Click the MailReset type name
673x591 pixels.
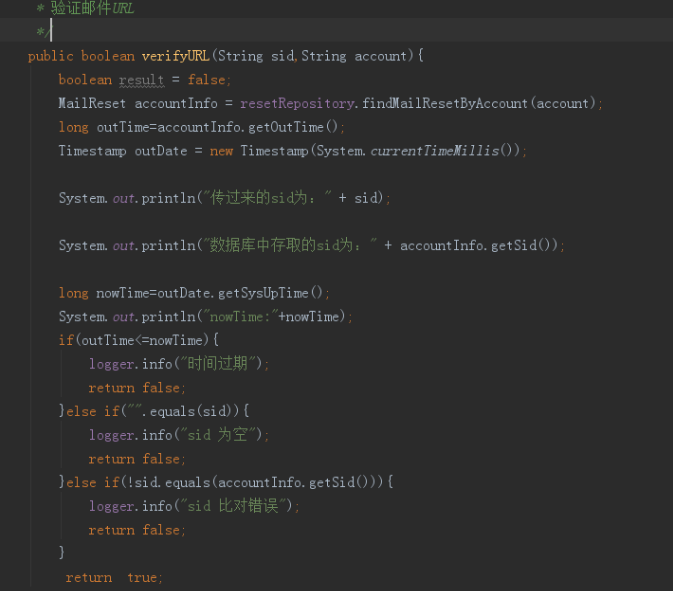92,103
